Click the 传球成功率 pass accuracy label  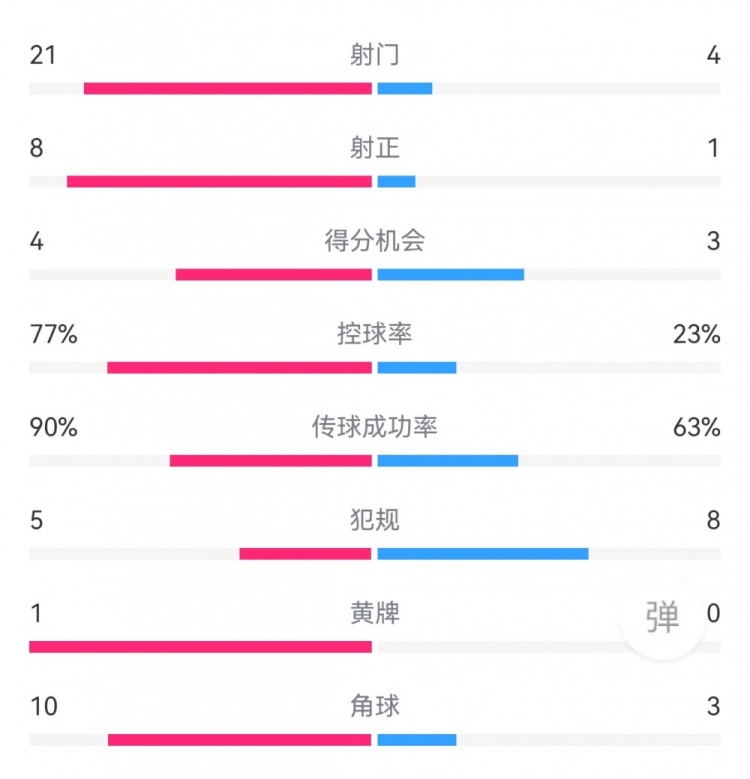coord(375,427)
